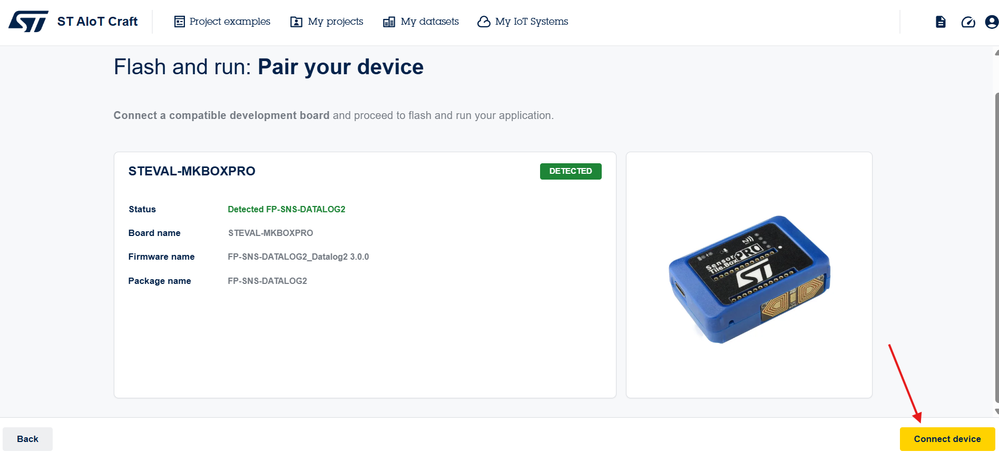
Task: Click the 'Flash and run: Pair your device' heading
Action: click(x=268, y=67)
